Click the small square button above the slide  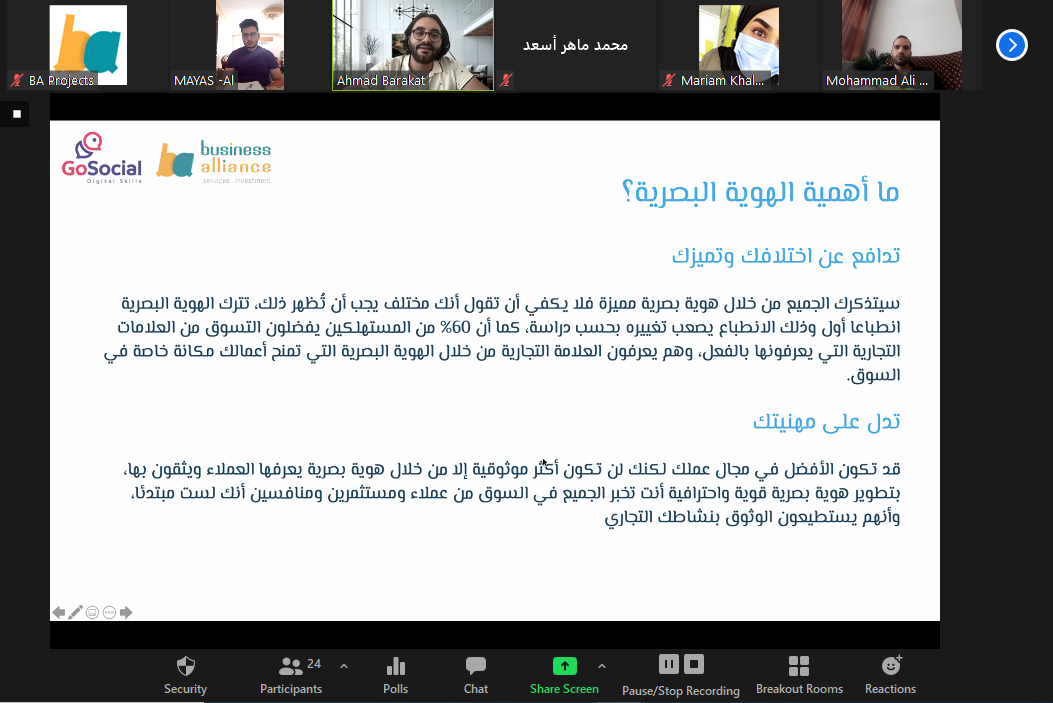tap(16, 114)
